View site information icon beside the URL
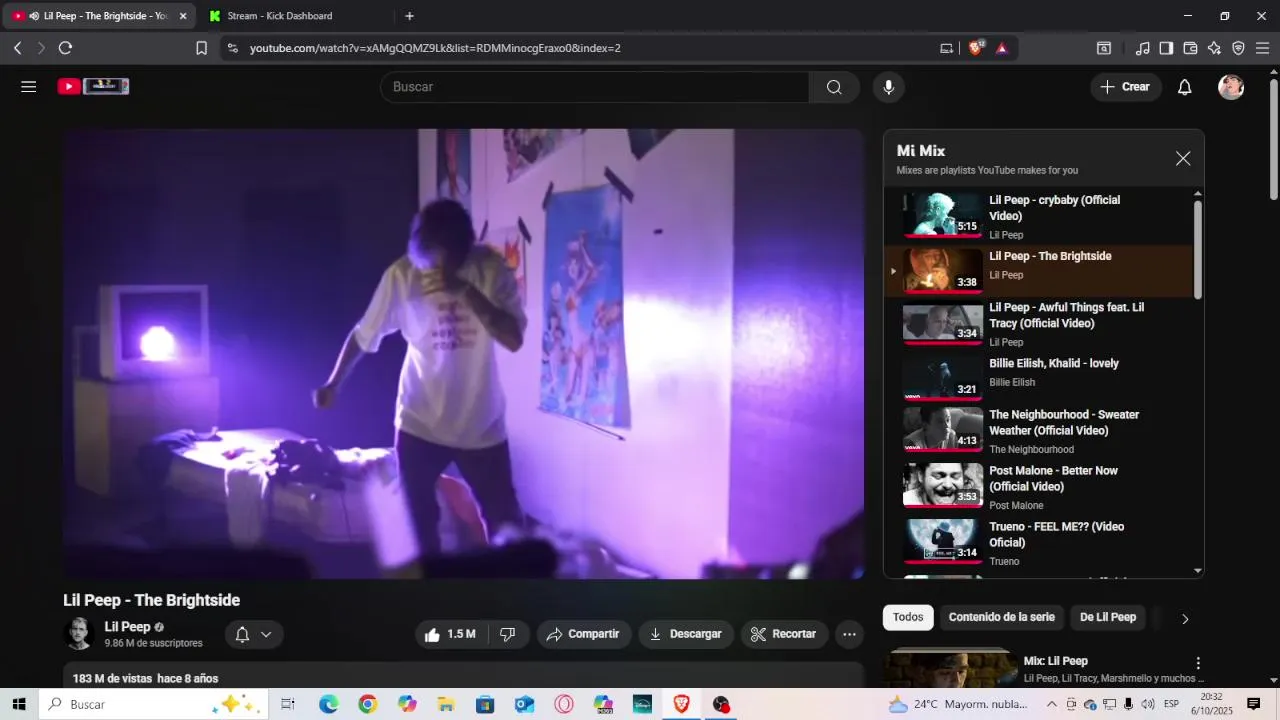 click(x=232, y=47)
